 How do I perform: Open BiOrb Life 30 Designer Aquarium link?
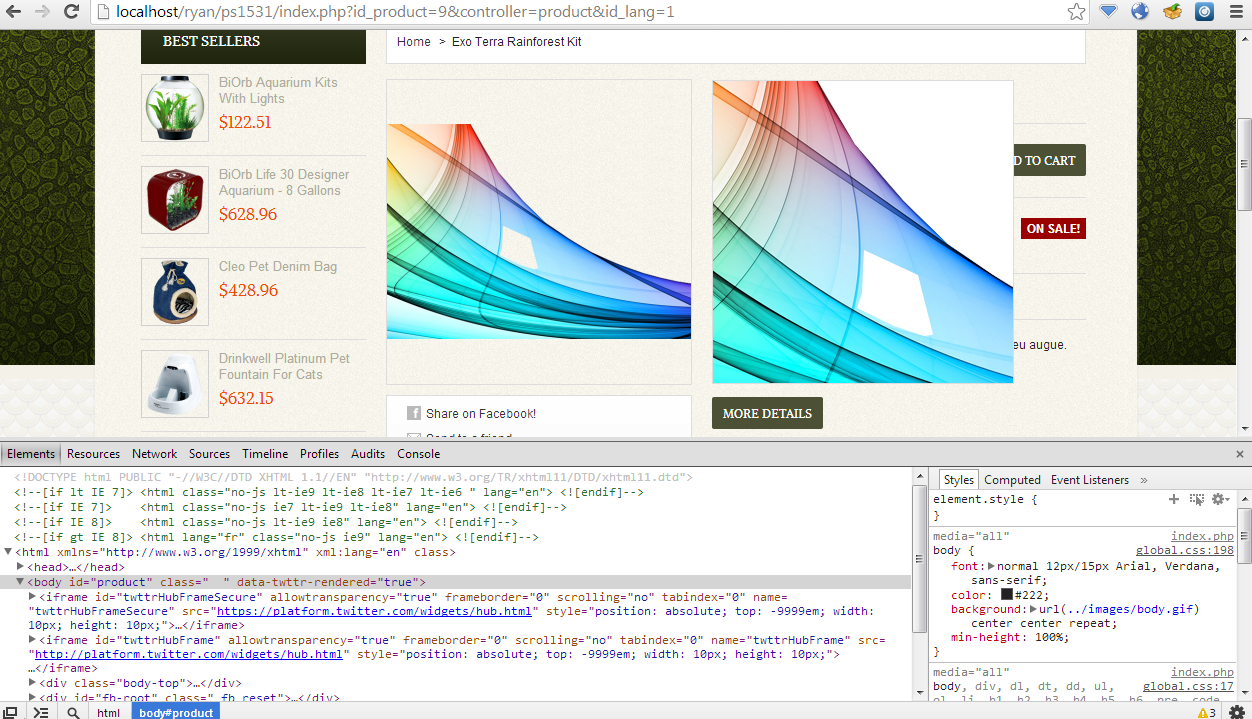[284, 182]
